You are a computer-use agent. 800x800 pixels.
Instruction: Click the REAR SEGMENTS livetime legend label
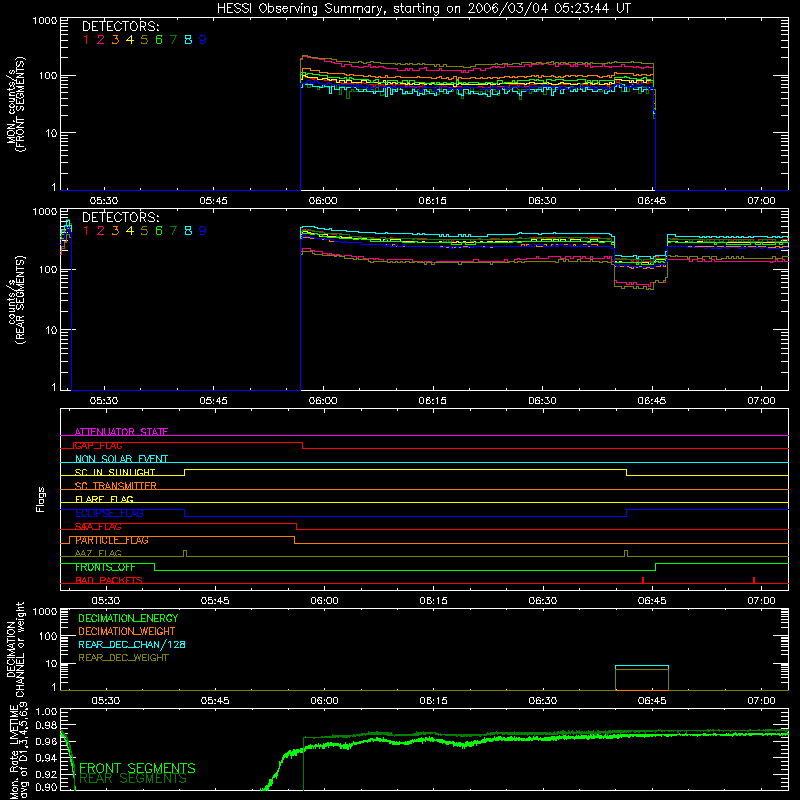[x=133, y=779]
